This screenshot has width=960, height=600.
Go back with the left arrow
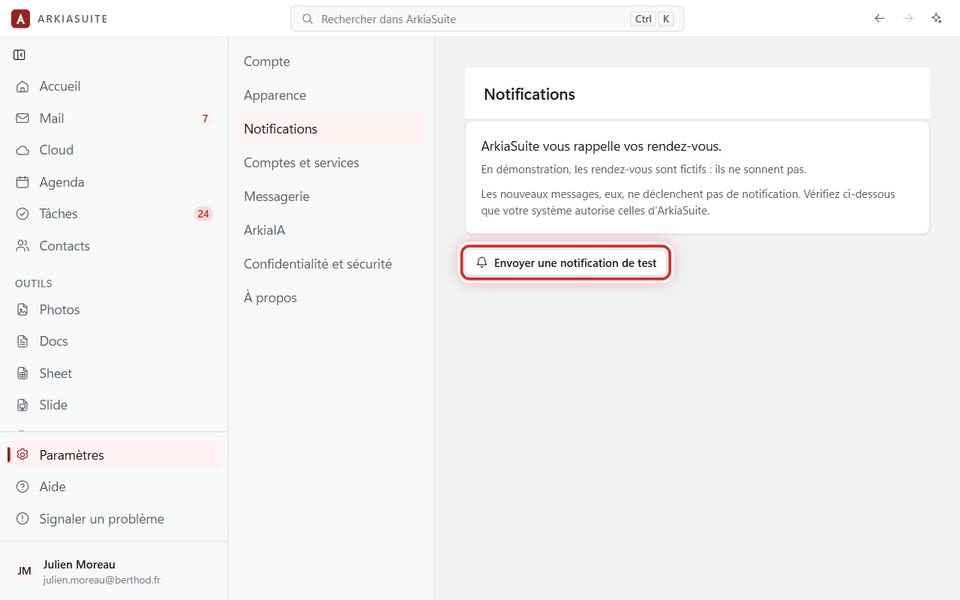point(880,18)
